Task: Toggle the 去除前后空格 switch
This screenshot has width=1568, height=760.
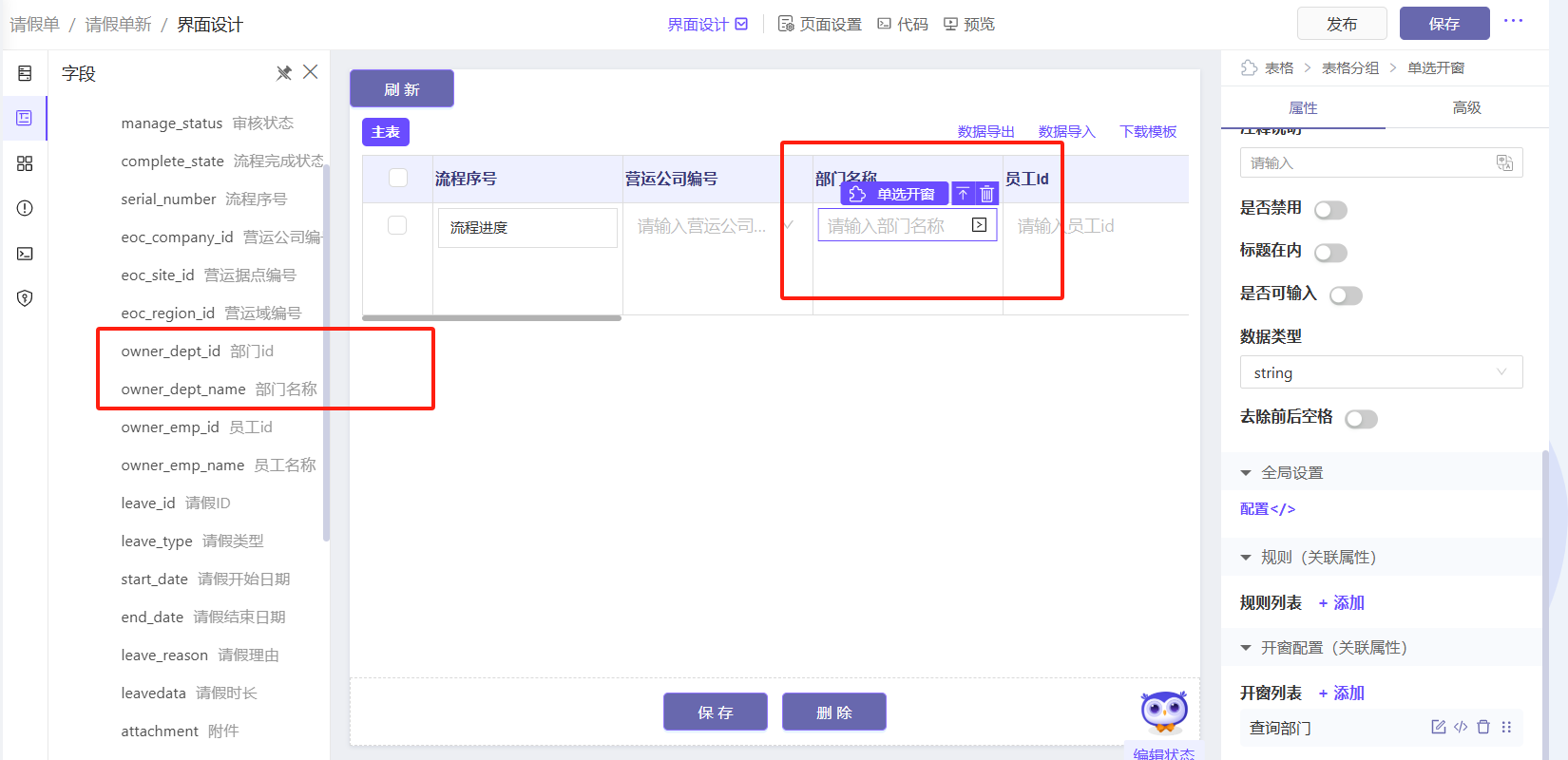Action: click(x=1361, y=419)
